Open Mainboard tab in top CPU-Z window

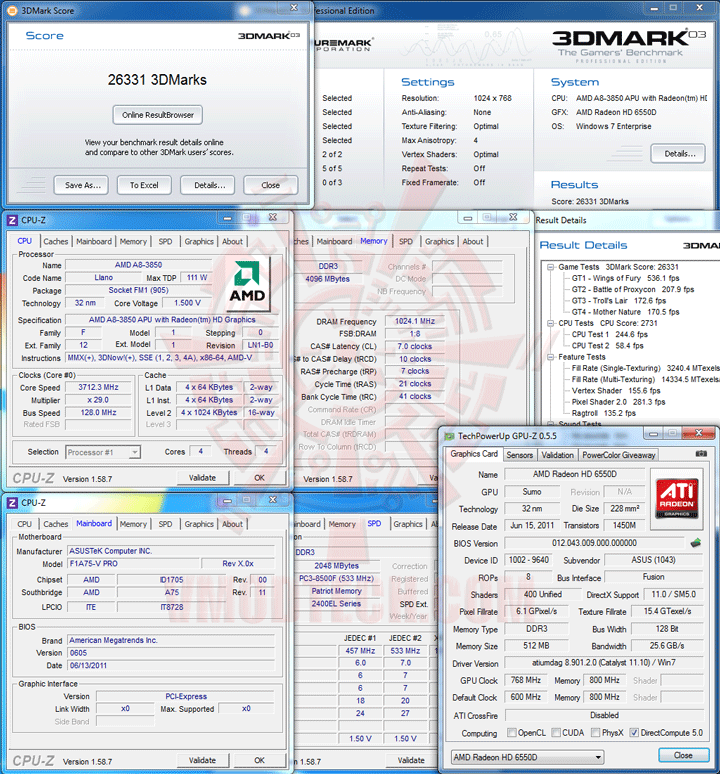pyautogui.click(x=94, y=241)
